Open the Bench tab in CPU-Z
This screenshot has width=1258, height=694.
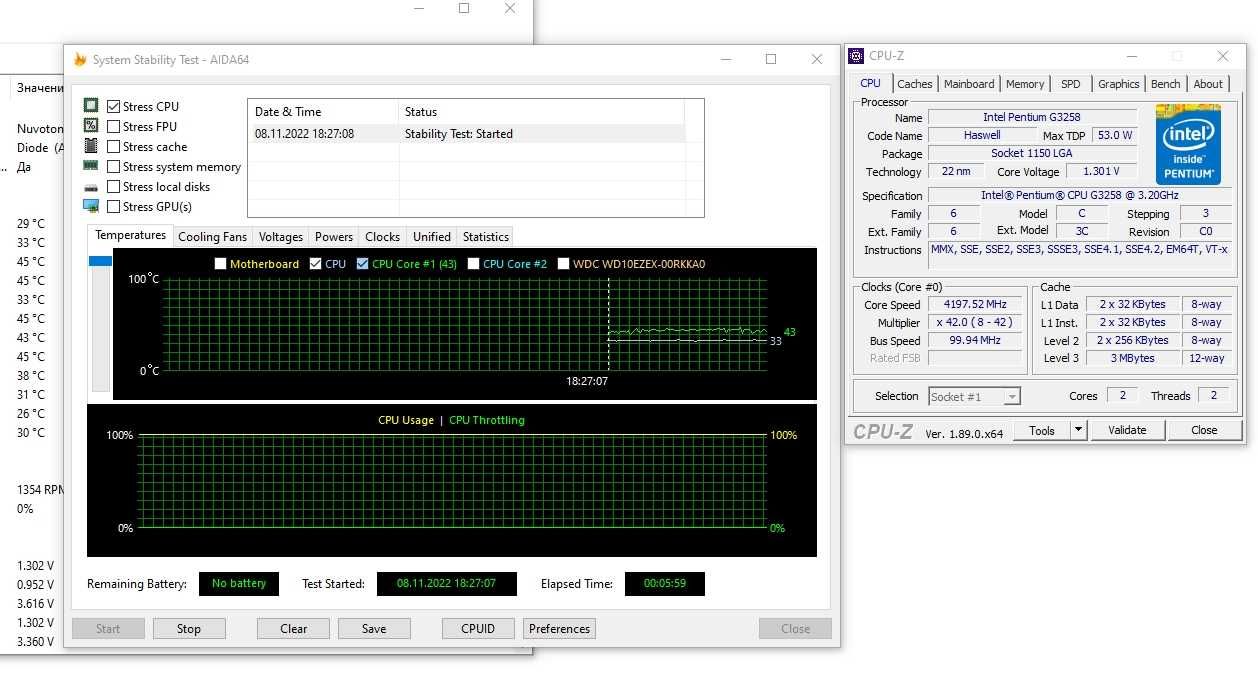(x=1166, y=84)
